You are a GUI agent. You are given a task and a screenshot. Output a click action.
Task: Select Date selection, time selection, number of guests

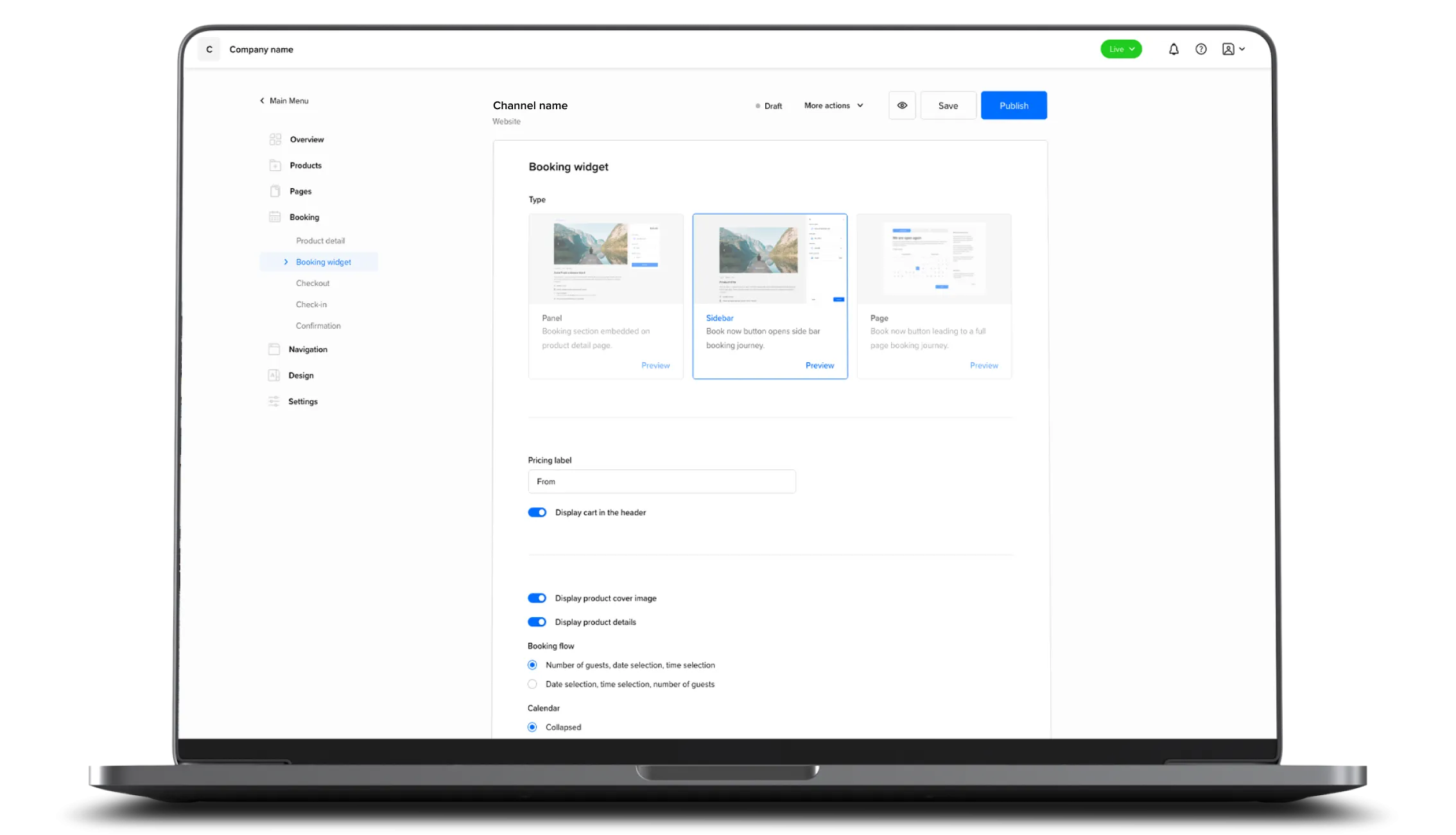[x=532, y=684]
